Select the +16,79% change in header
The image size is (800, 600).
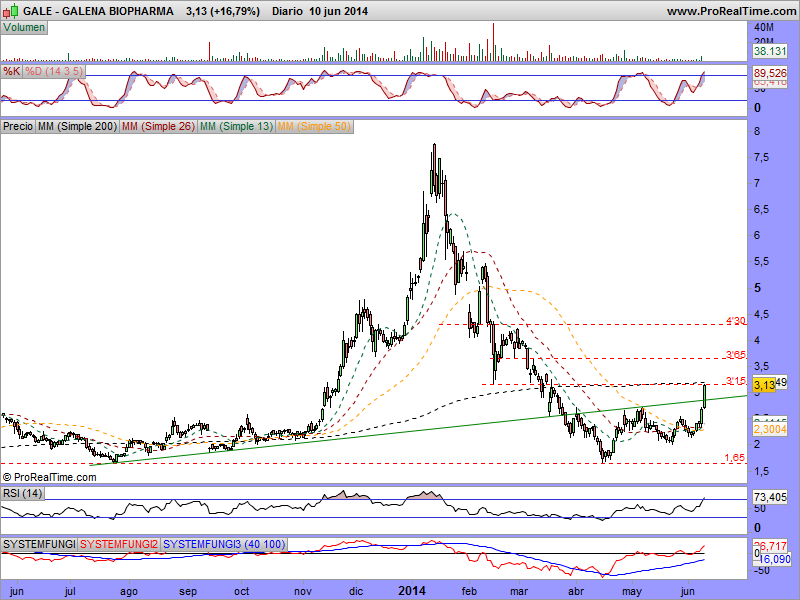[x=236, y=11]
